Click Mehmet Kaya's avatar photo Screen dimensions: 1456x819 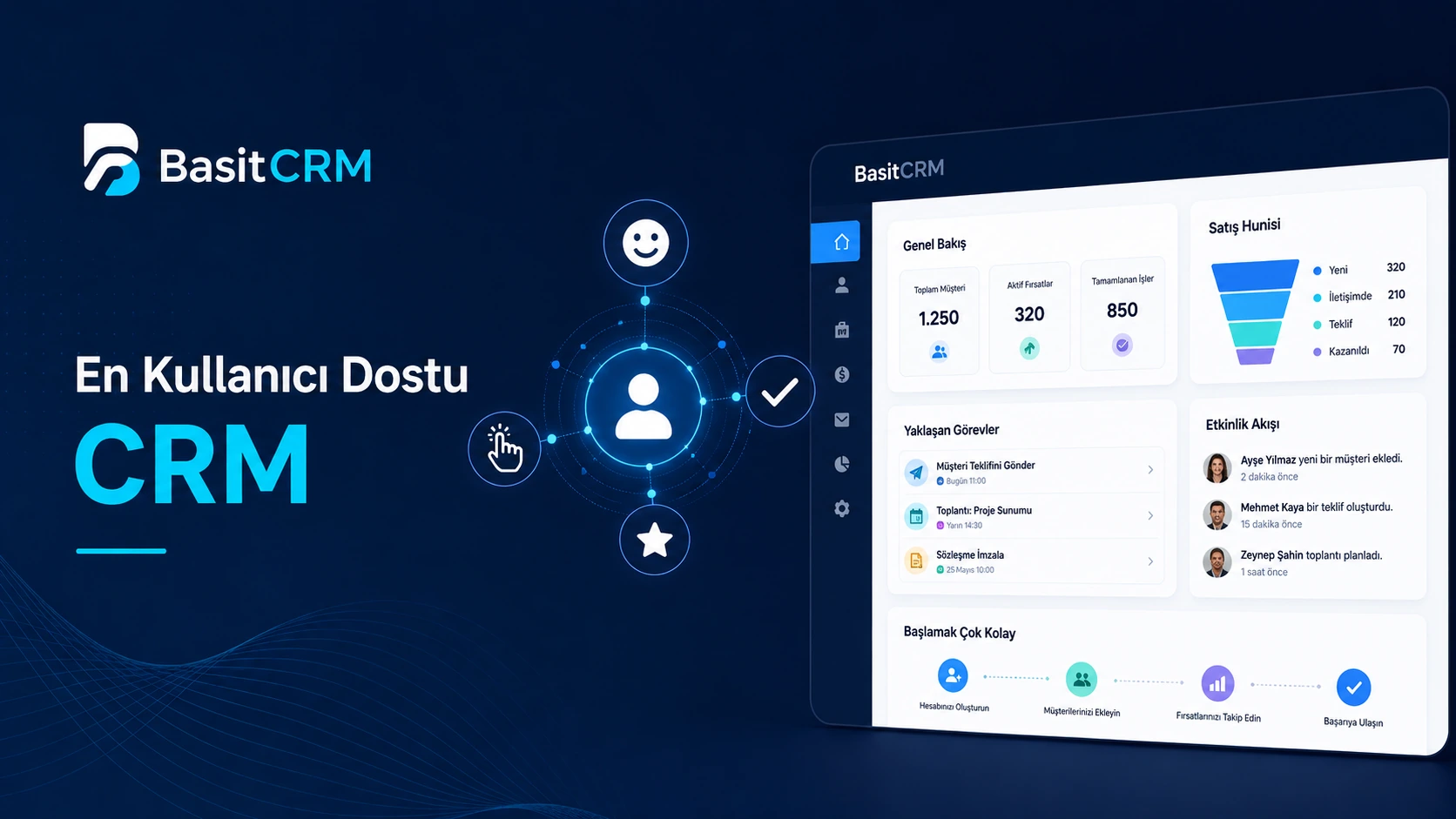pyautogui.click(x=1217, y=514)
